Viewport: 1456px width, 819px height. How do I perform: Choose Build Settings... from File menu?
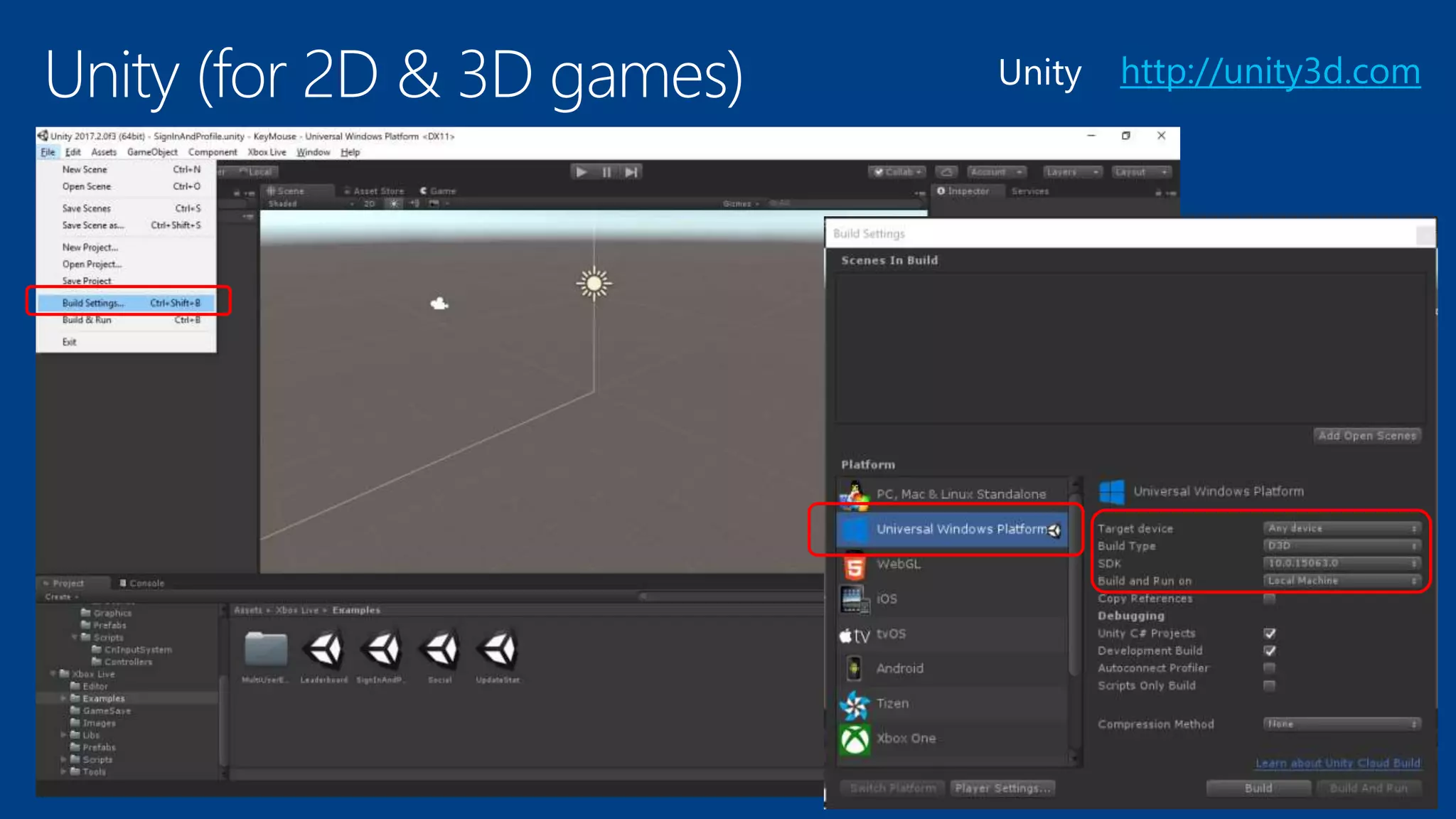(126, 303)
